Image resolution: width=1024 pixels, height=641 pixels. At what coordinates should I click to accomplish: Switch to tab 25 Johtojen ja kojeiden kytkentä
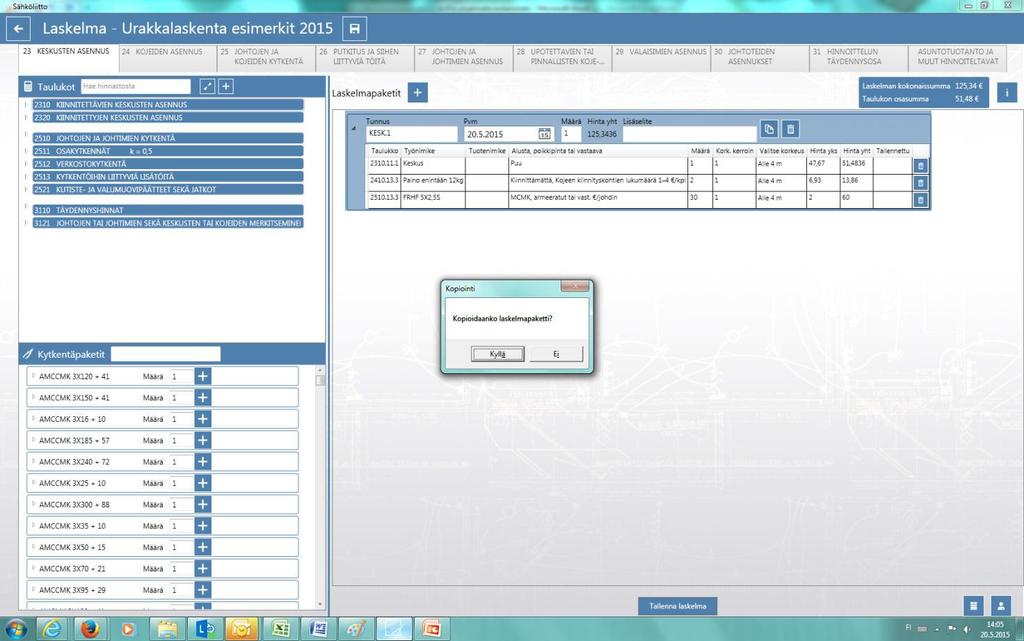(x=267, y=57)
